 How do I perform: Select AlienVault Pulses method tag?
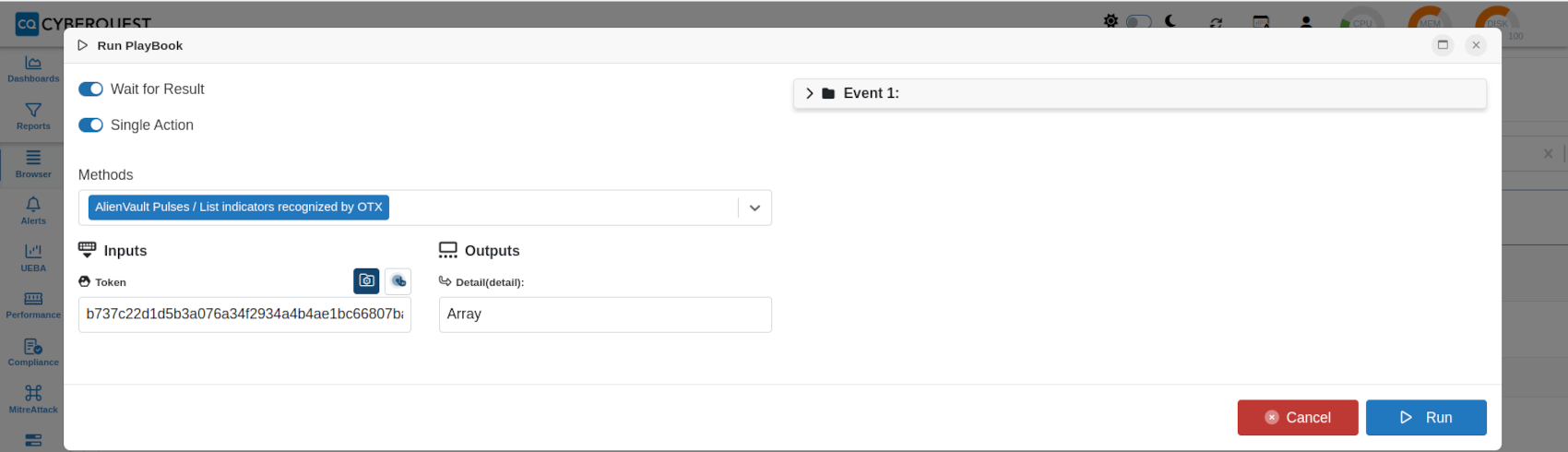[x=239, y=208]
